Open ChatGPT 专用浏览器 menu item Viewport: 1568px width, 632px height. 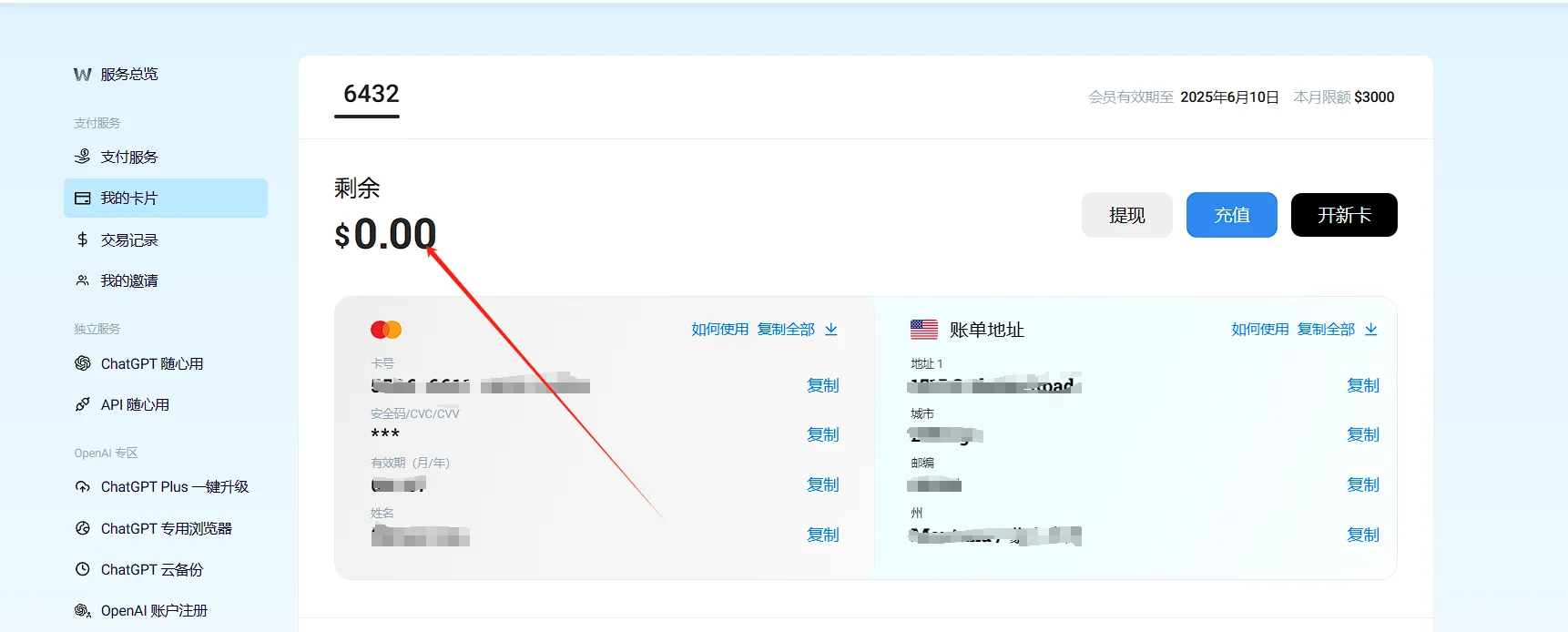166,528
